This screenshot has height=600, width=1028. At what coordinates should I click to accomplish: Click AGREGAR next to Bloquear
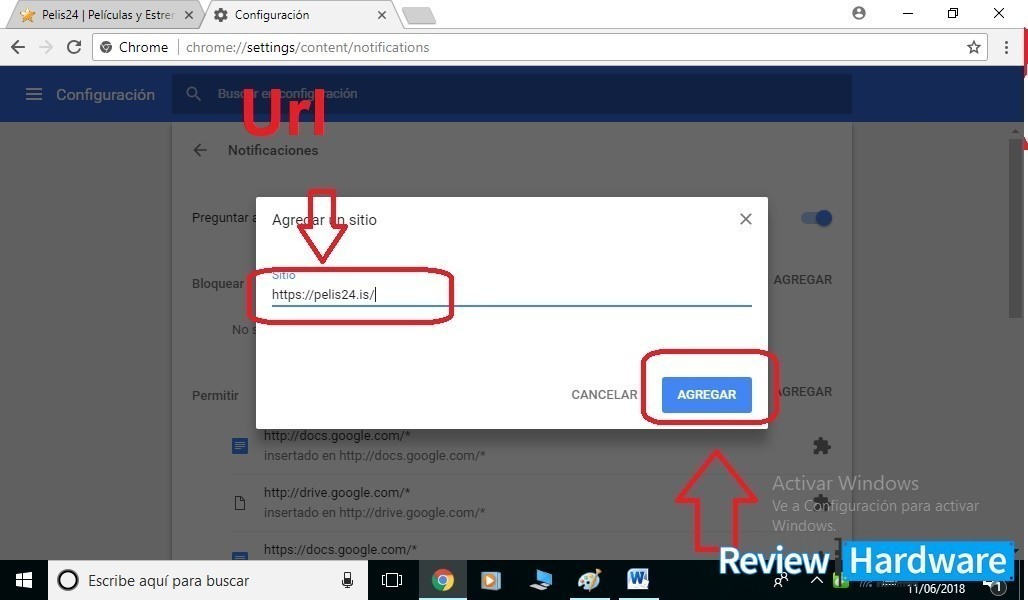coord(802,280)
